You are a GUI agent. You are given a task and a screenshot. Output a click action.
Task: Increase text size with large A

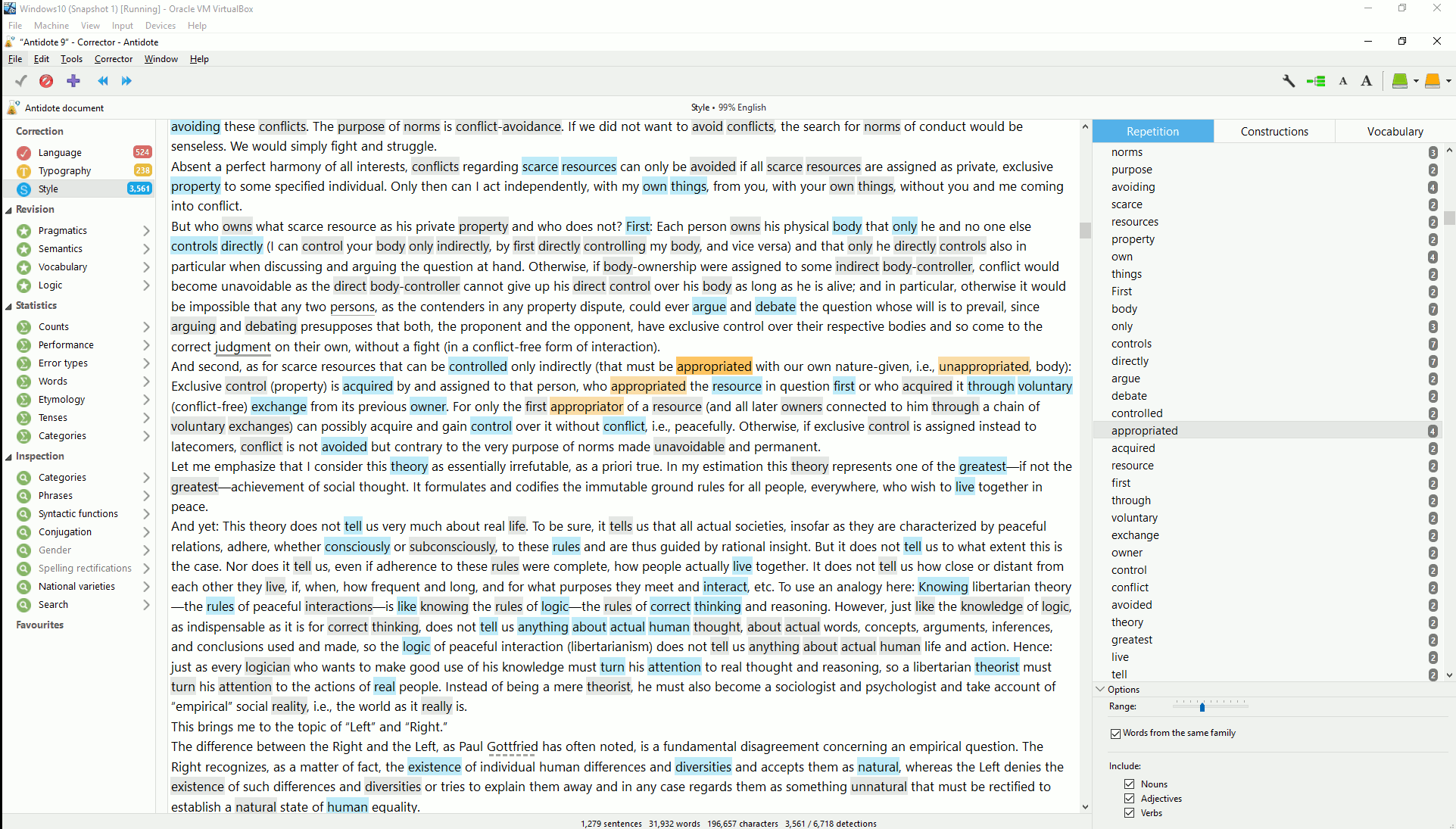coord(1366,81)
